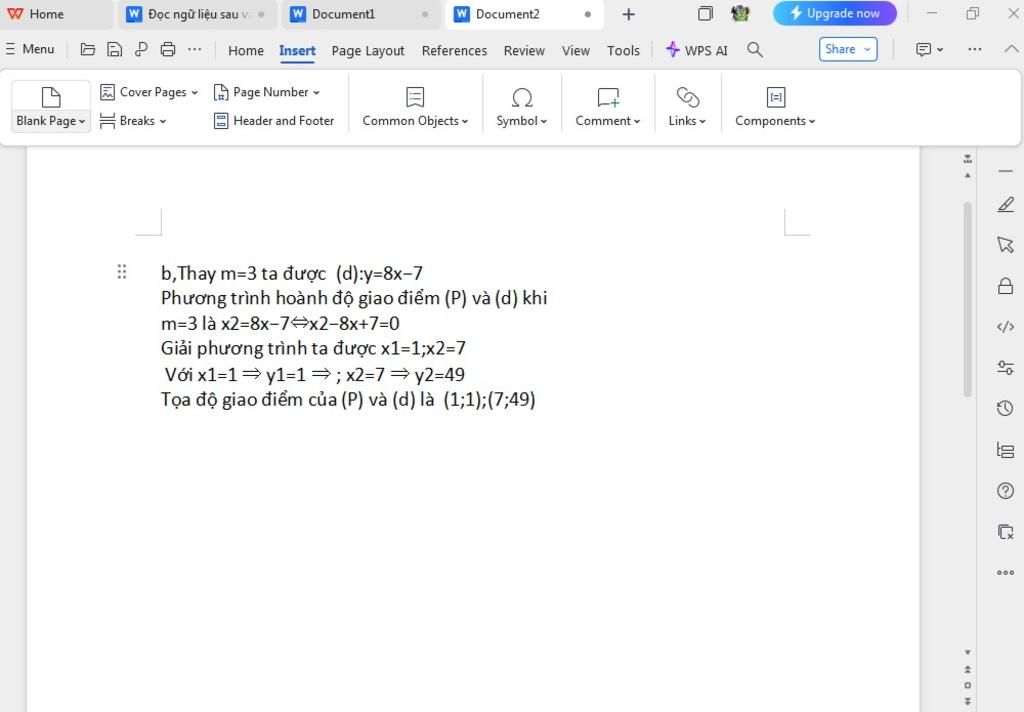1024x712 pixels.
Task: Open the Links dropdown
Action: click(x=687, y=106)
